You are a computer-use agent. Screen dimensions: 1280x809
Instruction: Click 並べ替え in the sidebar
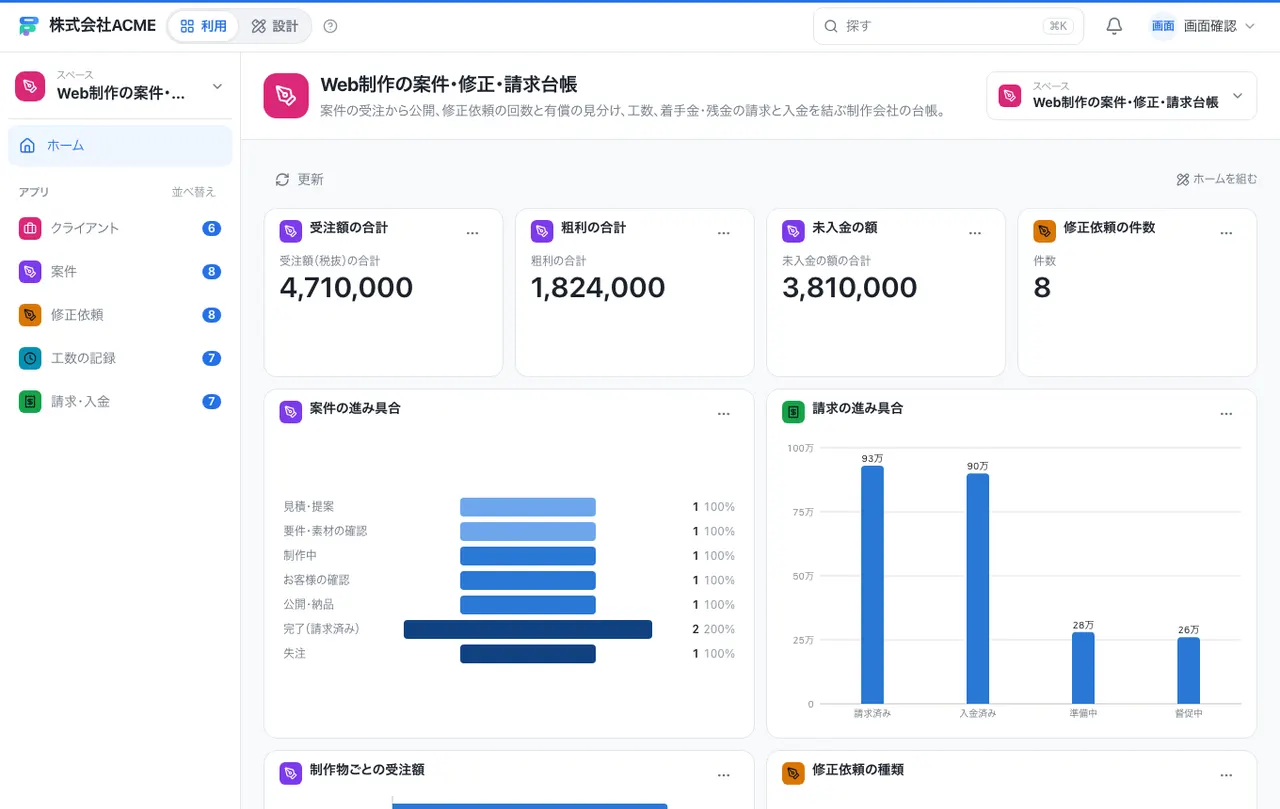click(x=193, y=192)
